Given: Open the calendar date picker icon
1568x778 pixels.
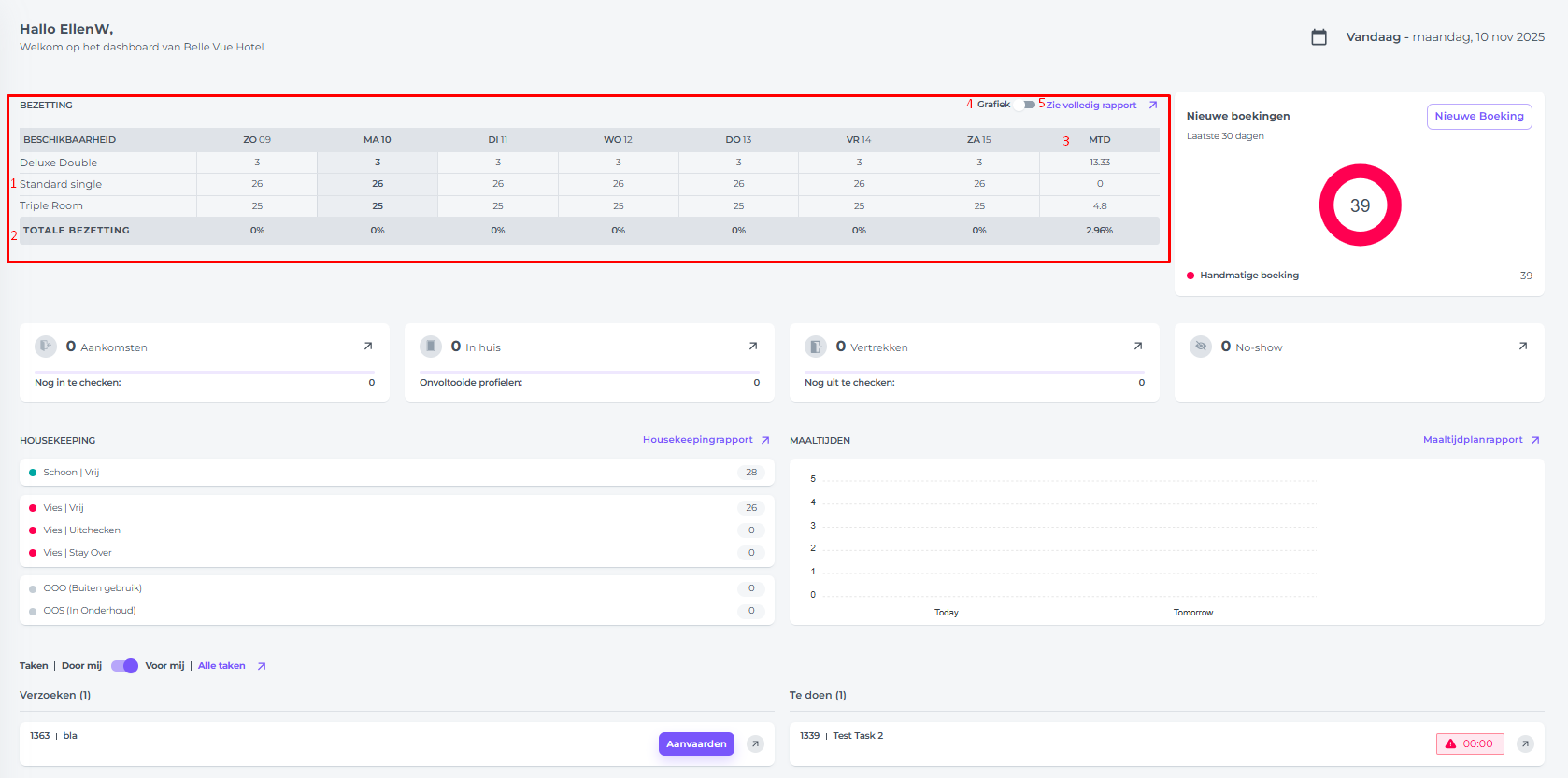Looking at the screenshot, I should [x=1319, y=37].
